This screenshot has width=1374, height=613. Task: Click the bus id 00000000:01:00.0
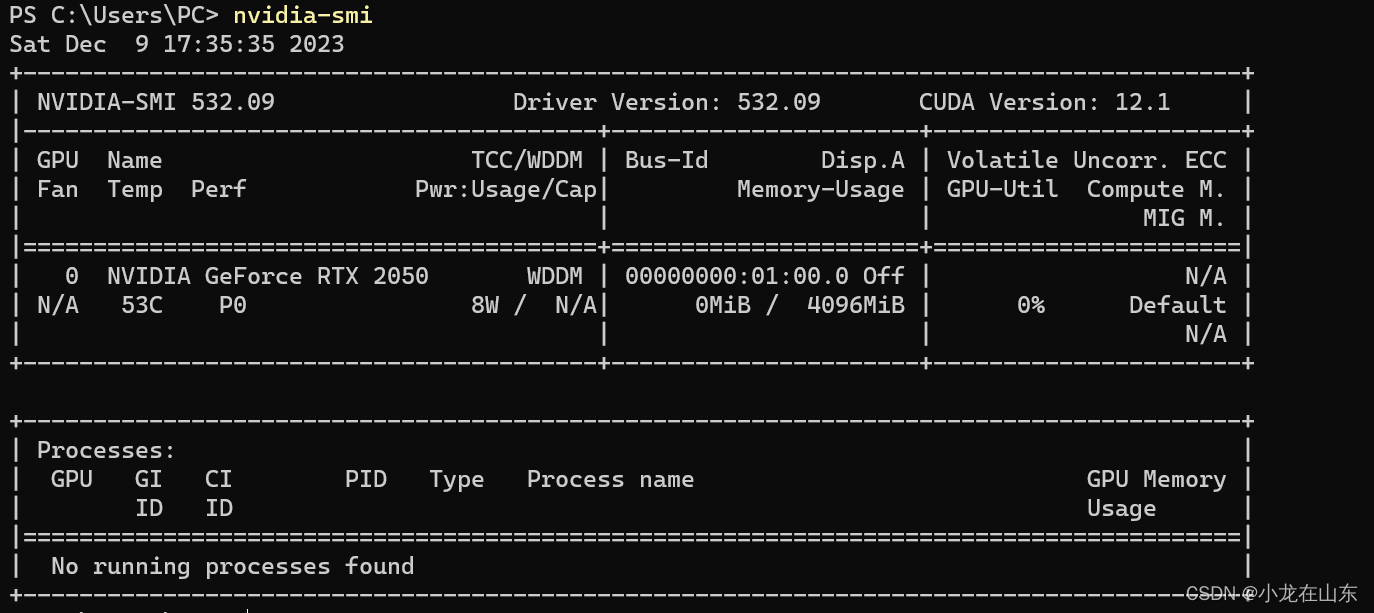tap(737, 276)
